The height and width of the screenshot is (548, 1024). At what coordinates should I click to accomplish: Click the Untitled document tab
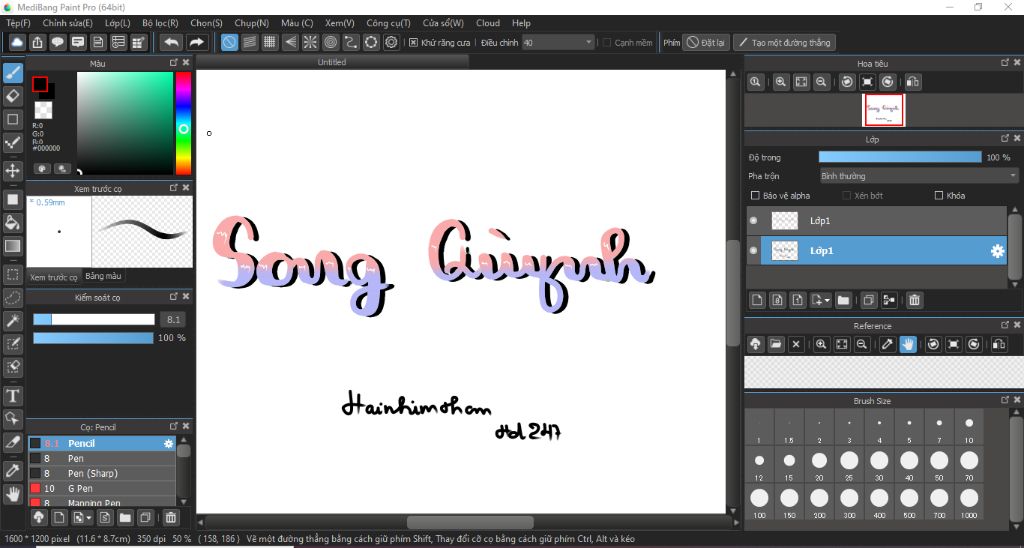[332, 62]
